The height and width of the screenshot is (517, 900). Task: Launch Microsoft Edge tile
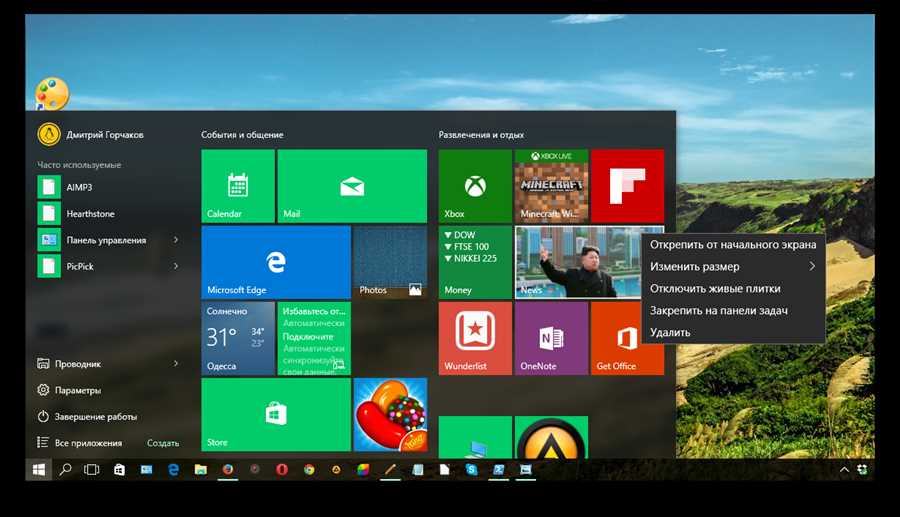tap(276, 262)
